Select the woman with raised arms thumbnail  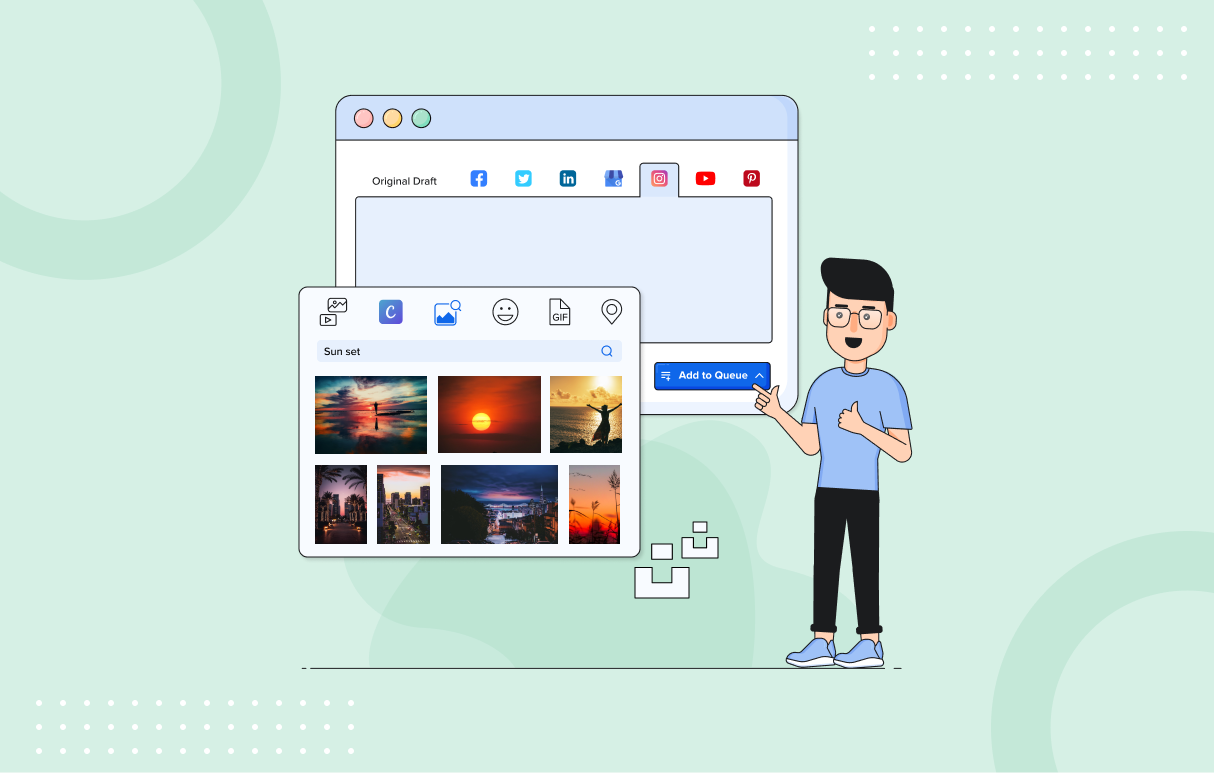click(x=586, y=415)
